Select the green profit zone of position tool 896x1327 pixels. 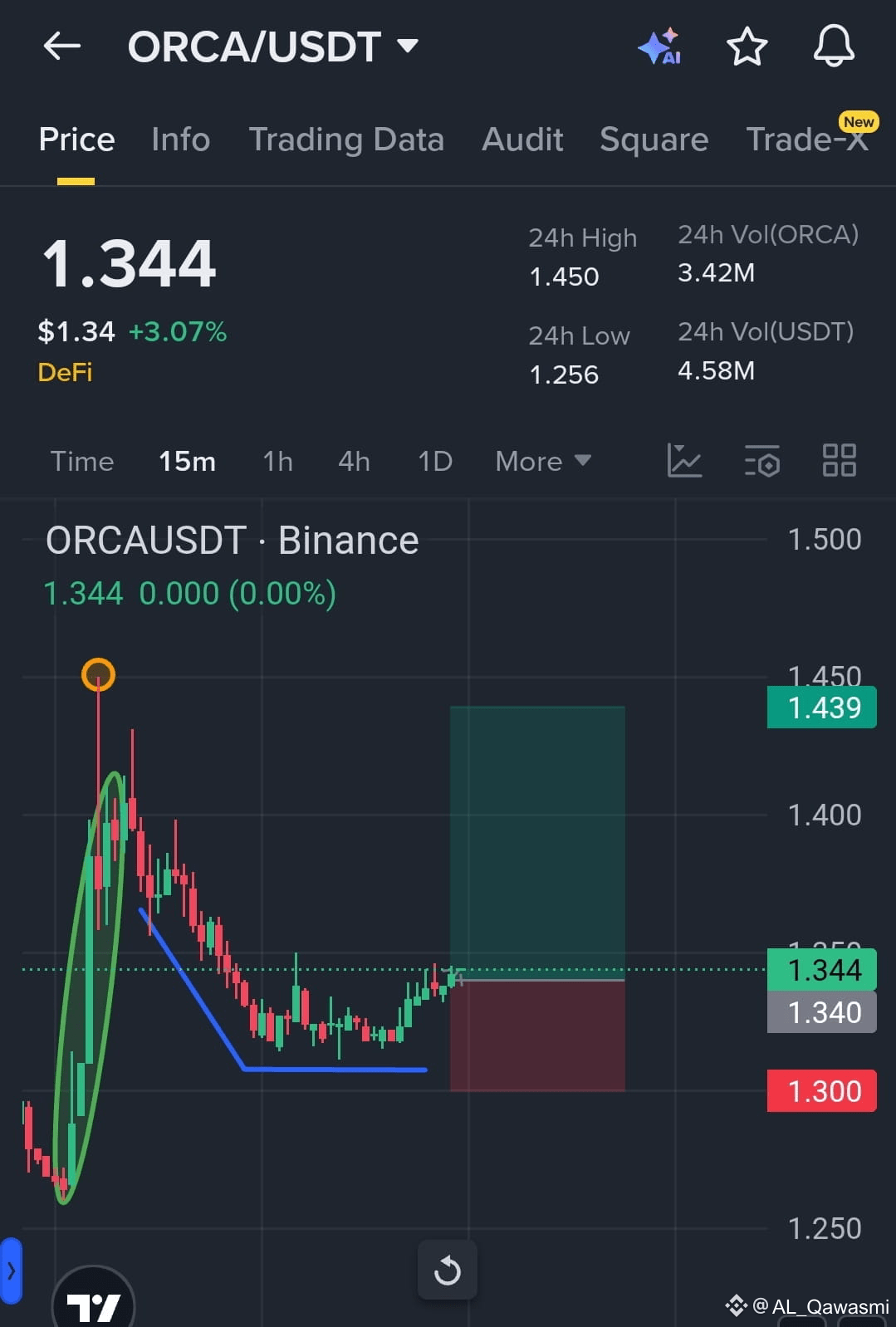(537, 842)
